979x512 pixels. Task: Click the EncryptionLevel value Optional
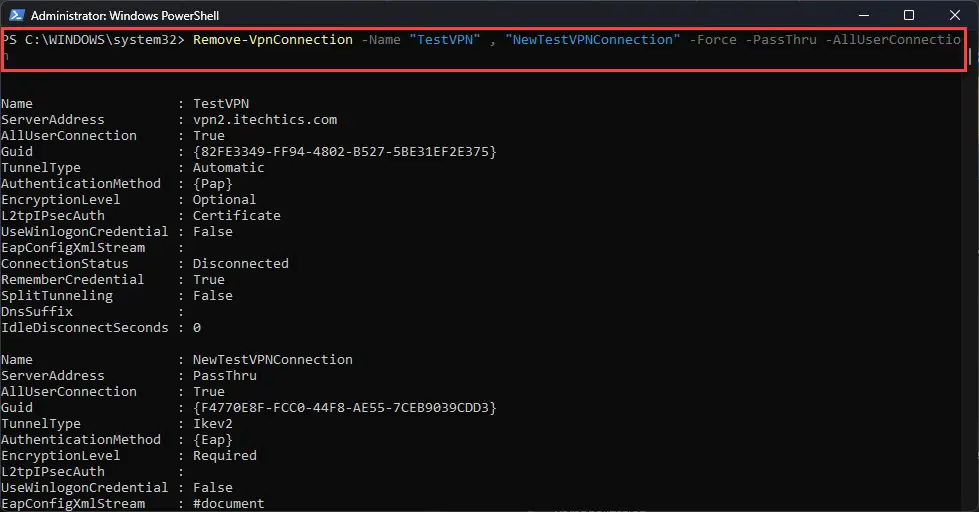click(x=224, y=199)
